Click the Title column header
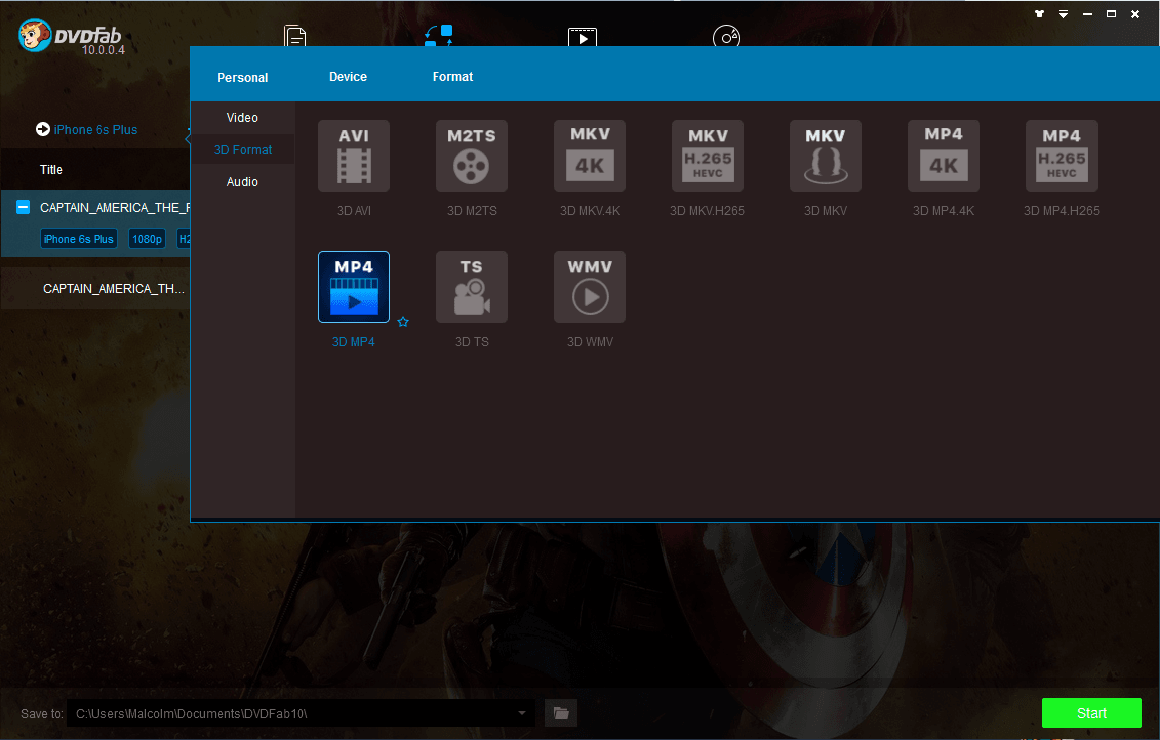The width and height of the screenshot is (1160, 740). (51, 169)
